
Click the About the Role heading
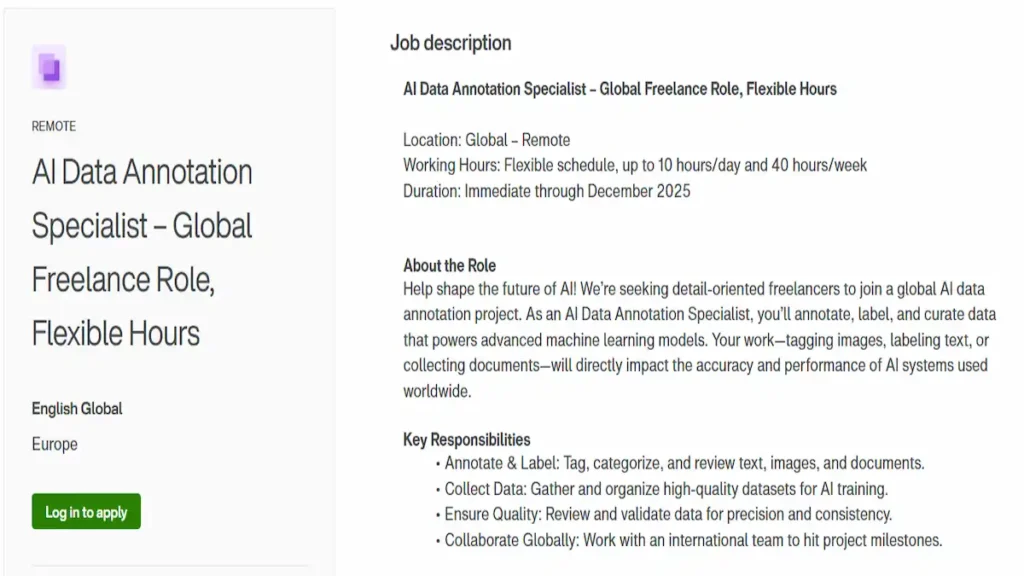click(x=449, y=265)
